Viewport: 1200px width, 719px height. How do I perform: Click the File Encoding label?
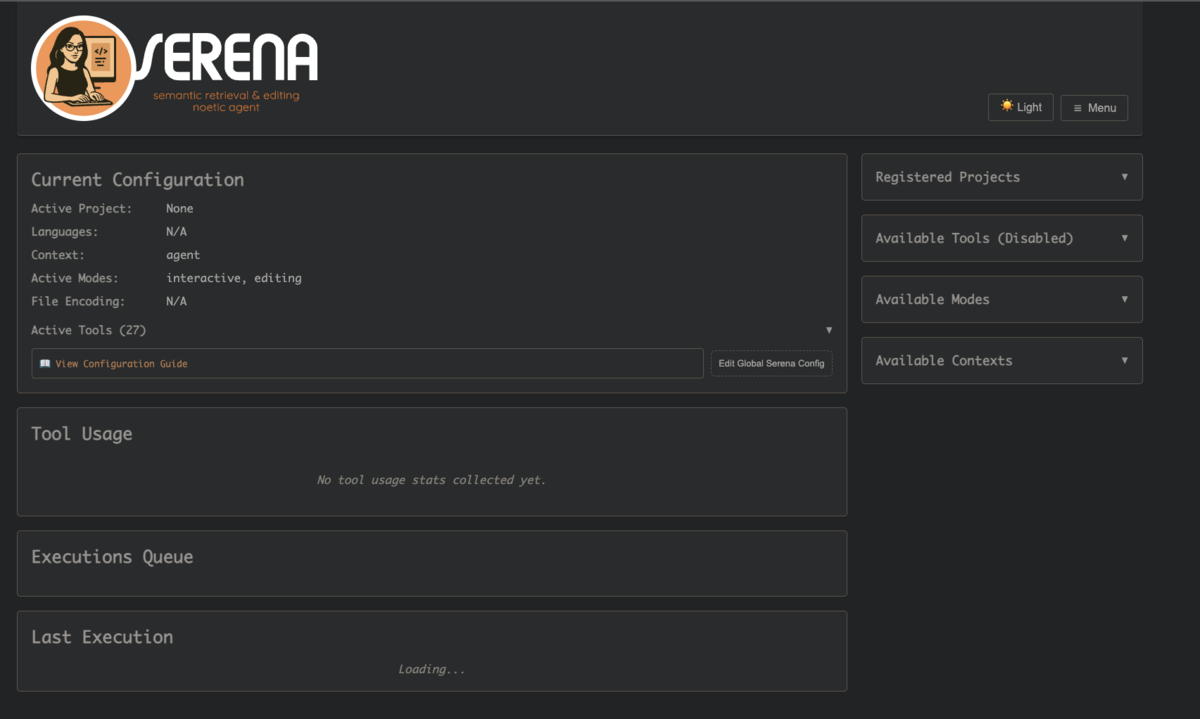click(x=78, y=301)
